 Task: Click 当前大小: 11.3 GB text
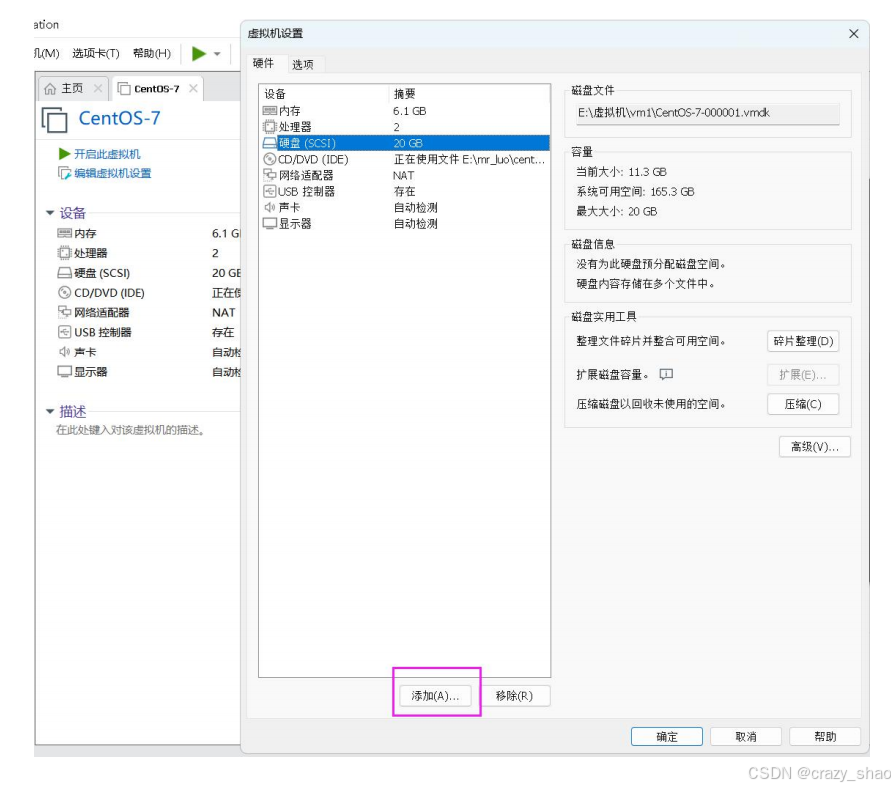tap(621, 172)
